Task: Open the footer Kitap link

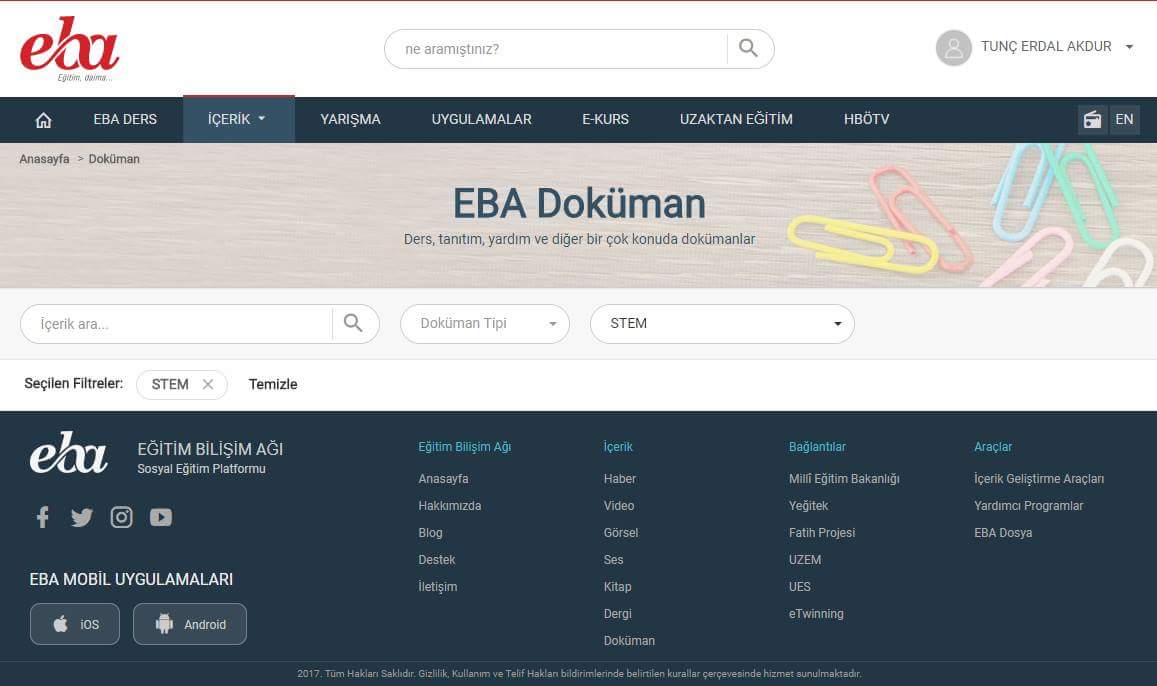Action: (618, 586)
